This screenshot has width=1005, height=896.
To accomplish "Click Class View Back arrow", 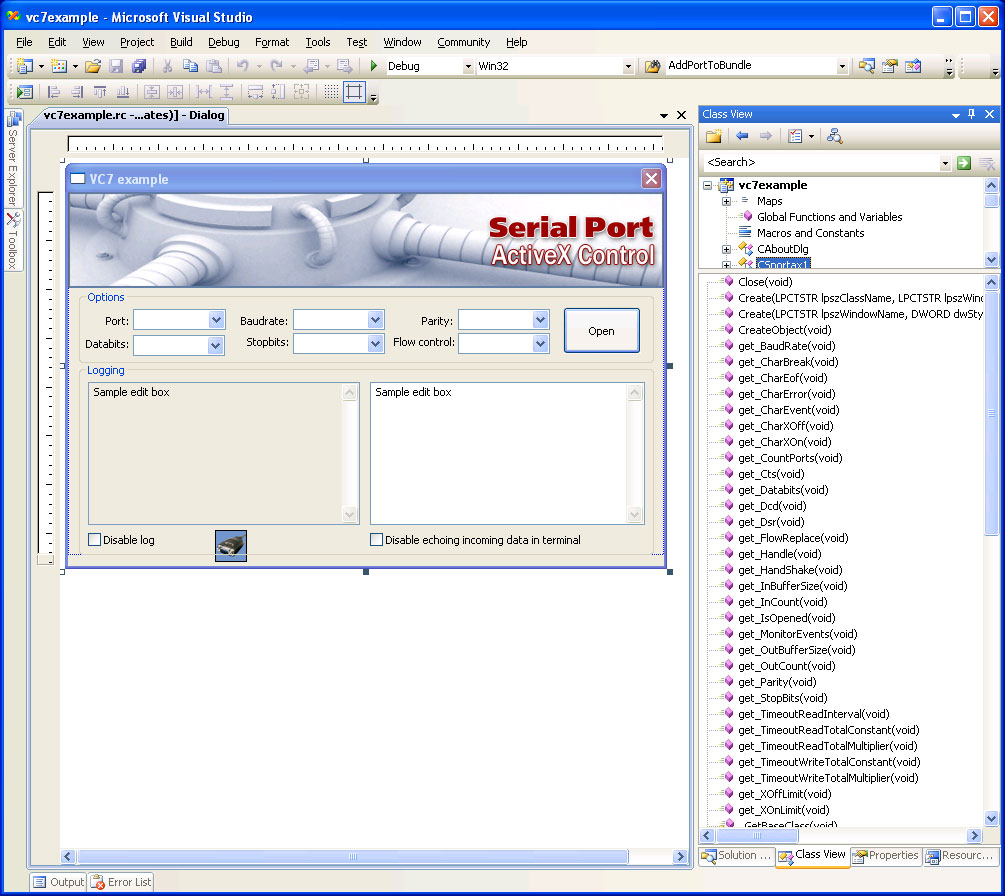I will tap(742, 136).
